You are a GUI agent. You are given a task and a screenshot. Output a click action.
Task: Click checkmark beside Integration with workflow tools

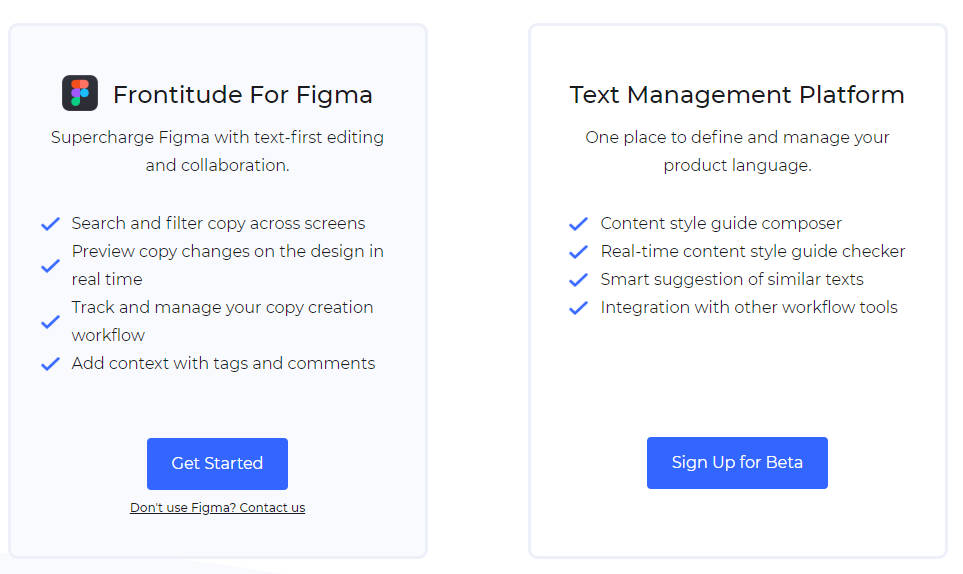click(578, 308)
